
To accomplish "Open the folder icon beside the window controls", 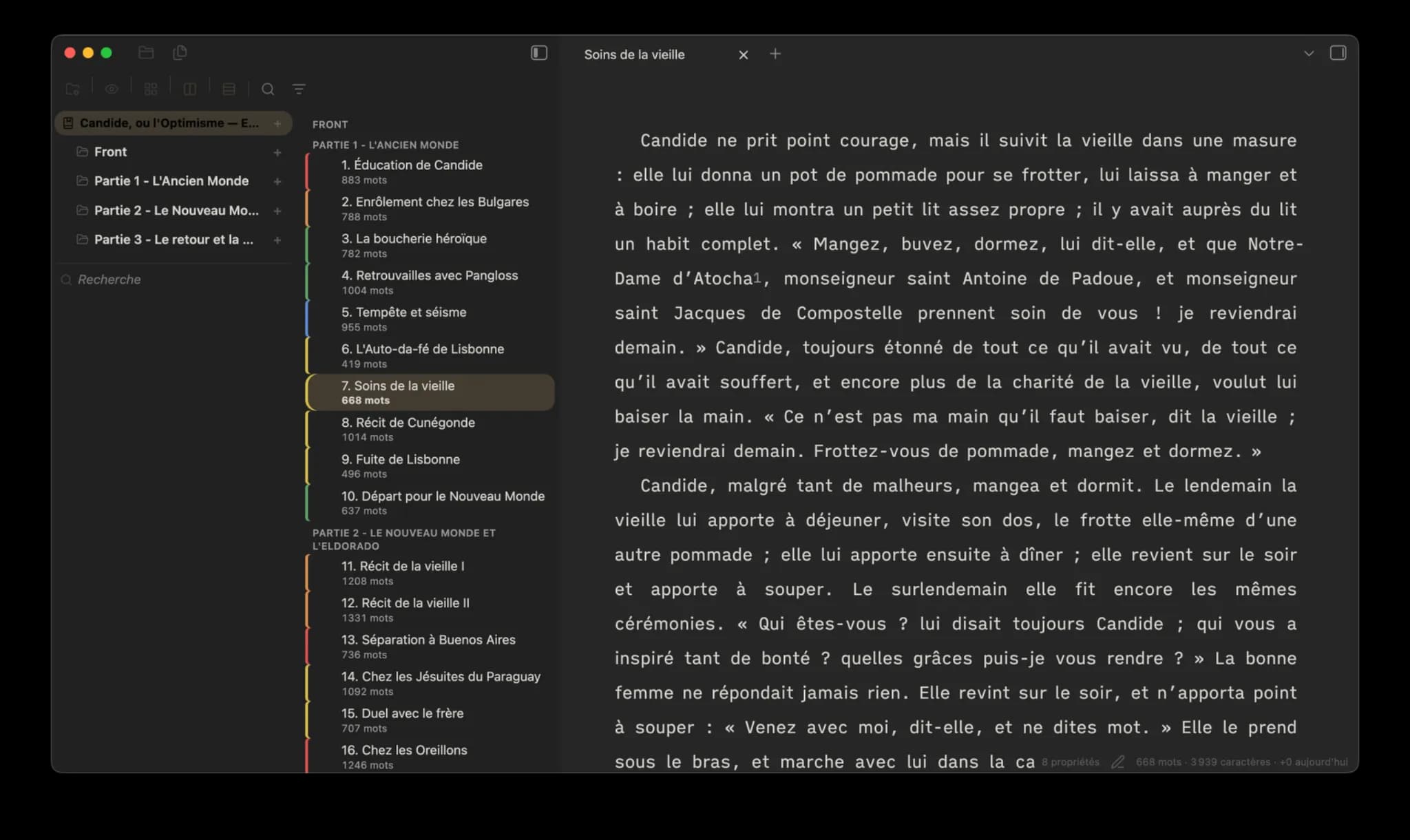I will click(145, 52).
